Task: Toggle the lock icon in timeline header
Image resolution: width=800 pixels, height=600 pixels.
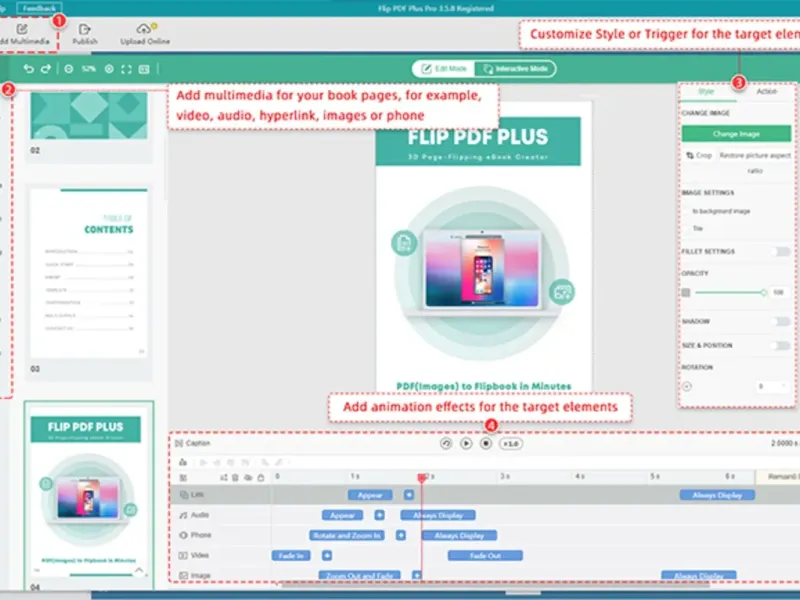Action: tap(261, 478)
